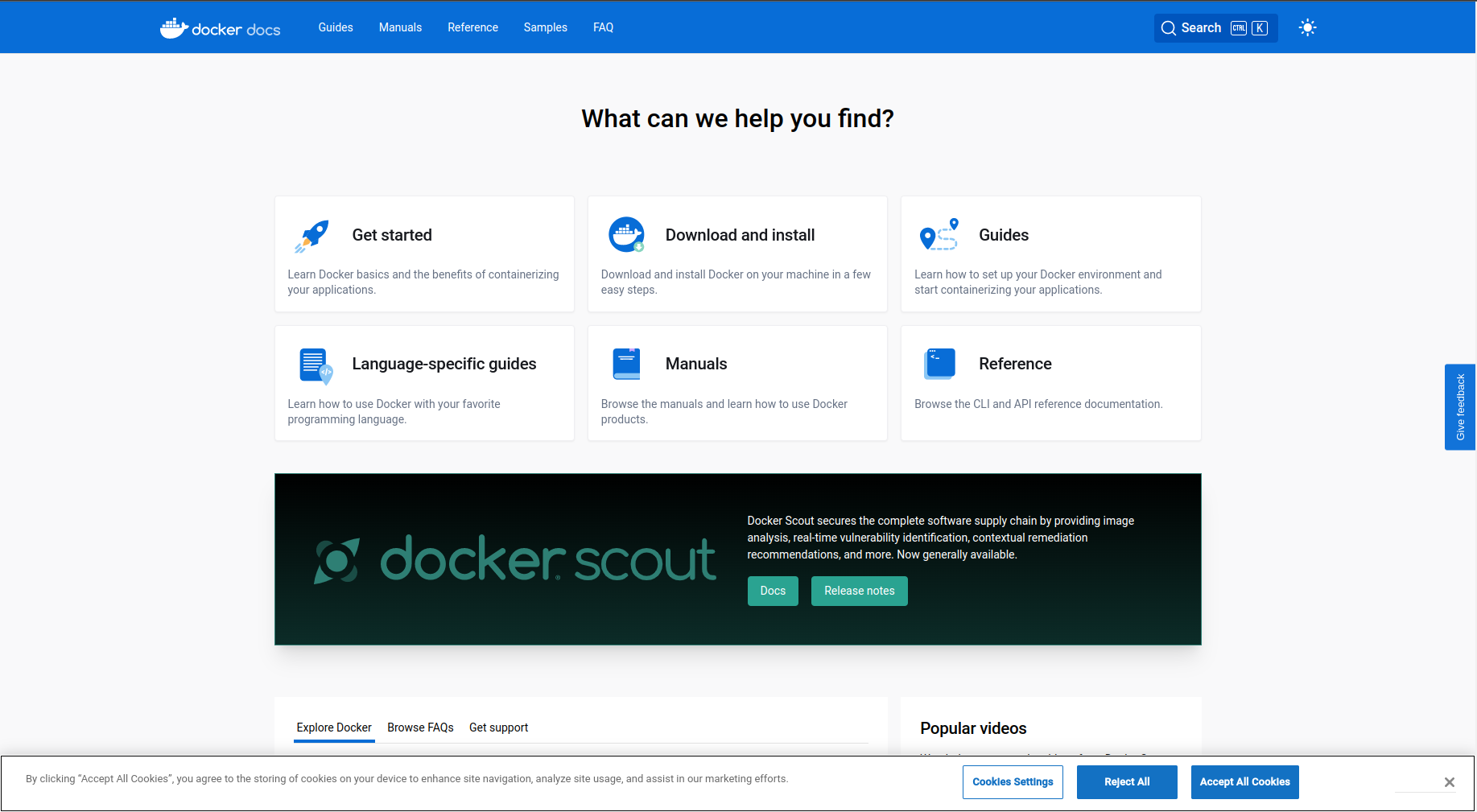Open FAQ in the top navigation

603,27
